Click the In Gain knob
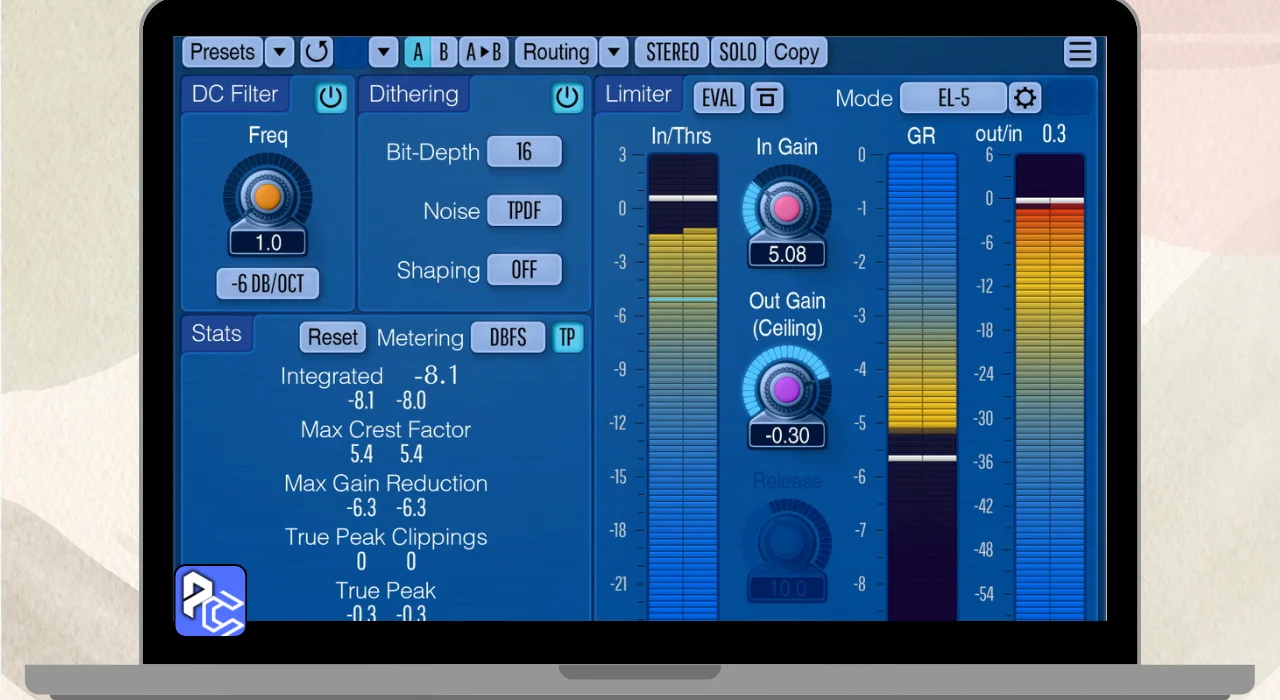The width and height of the screenshot is (1280, 700). pyautogui.click(x=787, y=208)
